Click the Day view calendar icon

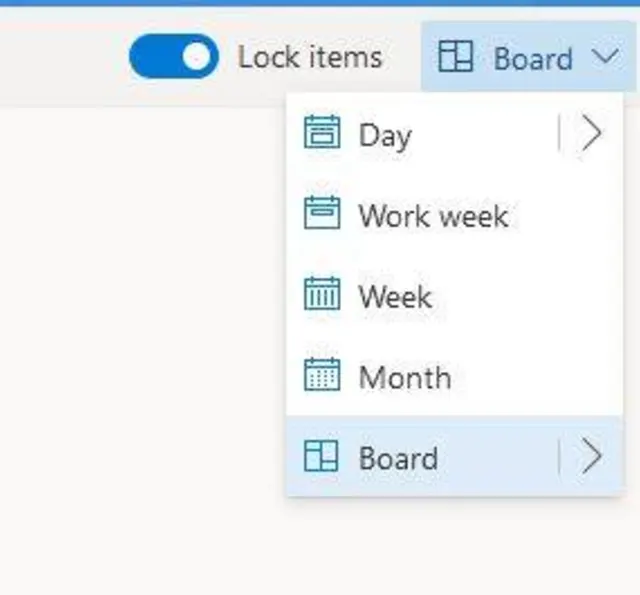(x=322, y=135)
